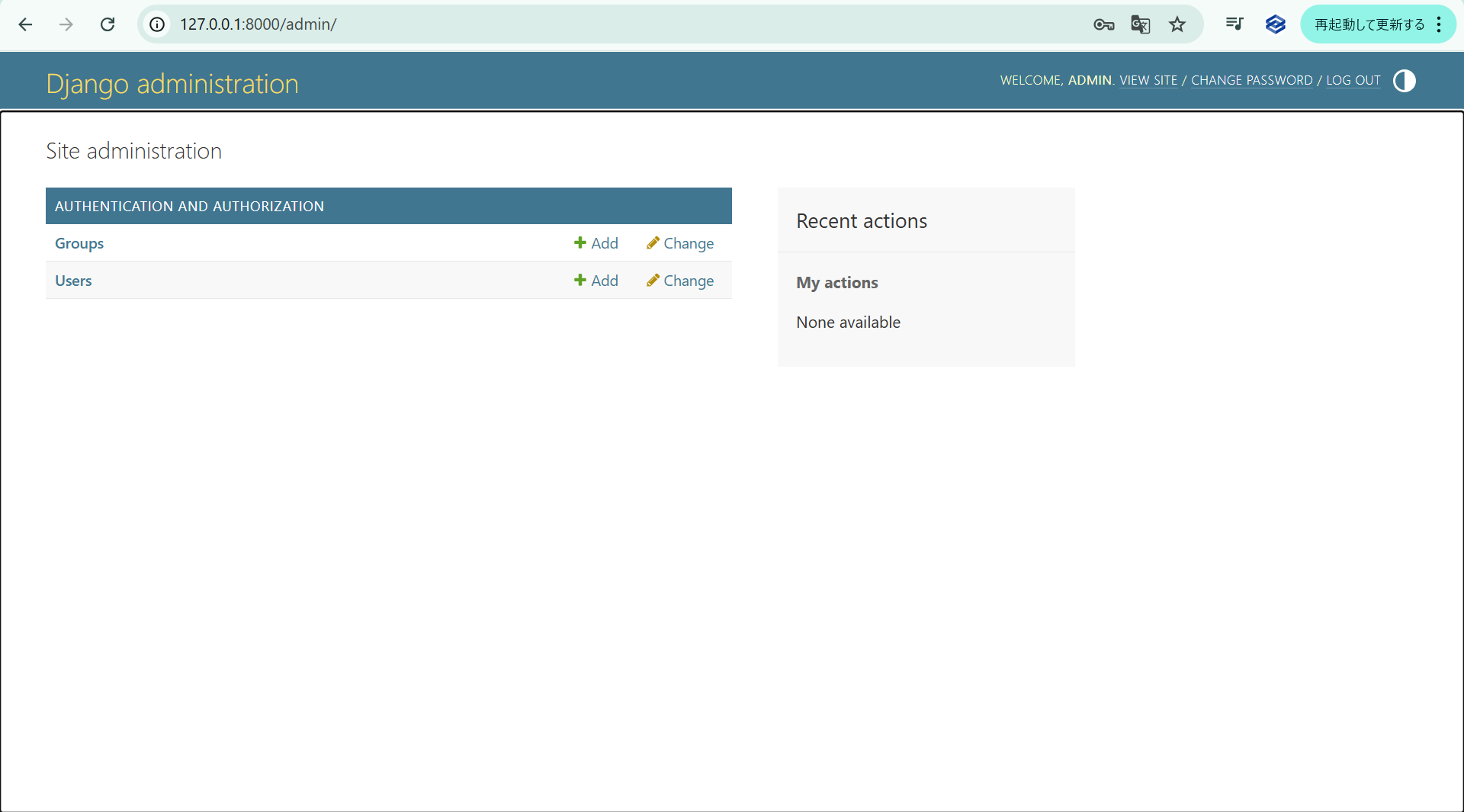1464x812 pixels.
Task: Add a new Group
Action: 596,243
